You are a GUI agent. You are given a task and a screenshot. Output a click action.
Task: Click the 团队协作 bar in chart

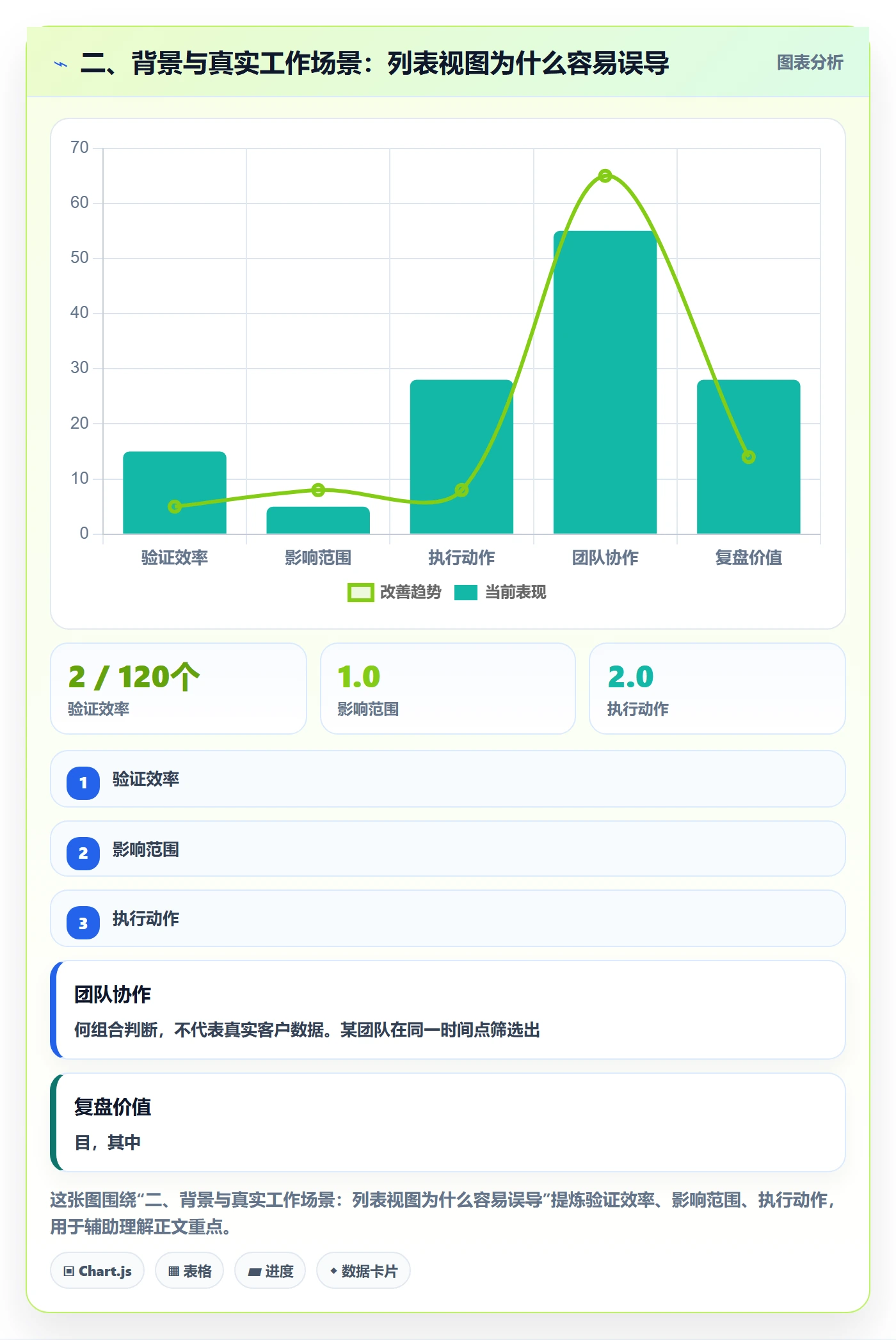pyautogui.click(x=605, y=382)
